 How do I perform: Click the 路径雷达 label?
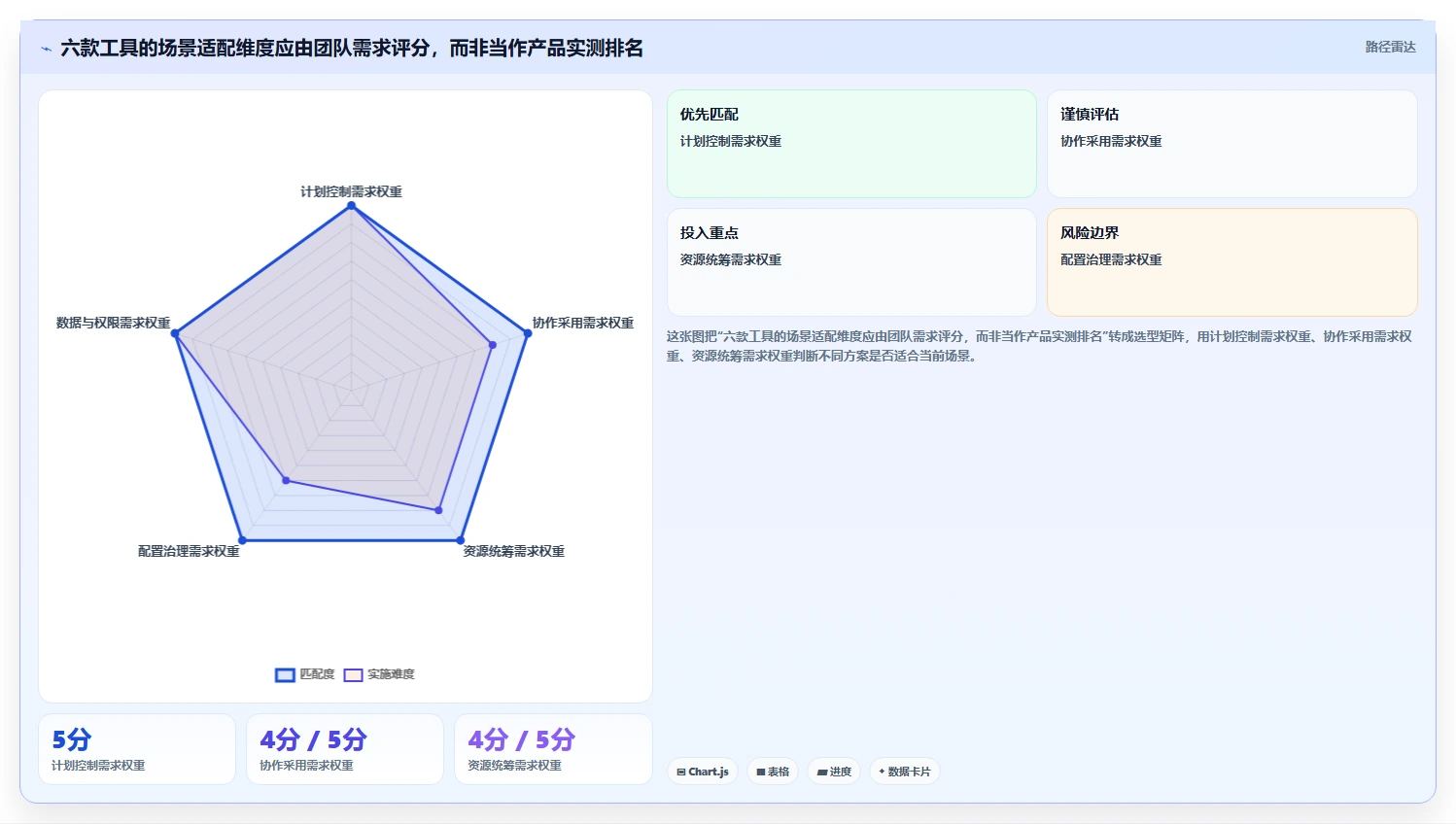click(1390, 47)
